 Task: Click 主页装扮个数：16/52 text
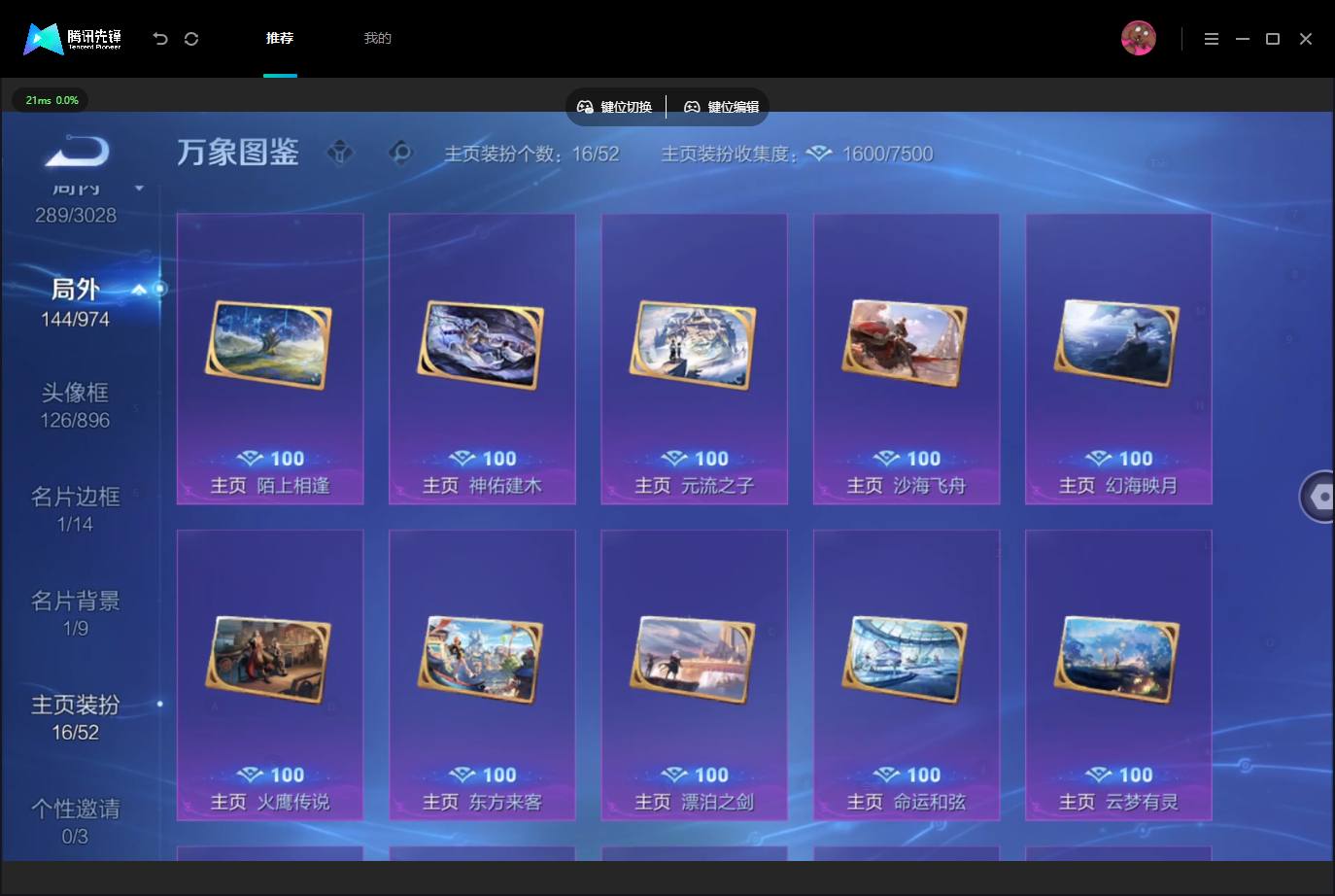(531, 154)
